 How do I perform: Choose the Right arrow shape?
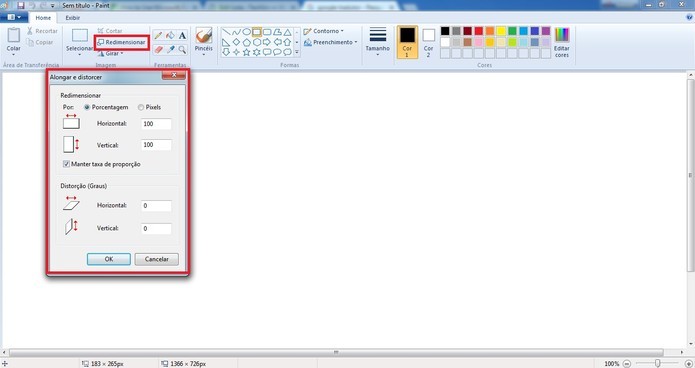click(x=267, y=42)
